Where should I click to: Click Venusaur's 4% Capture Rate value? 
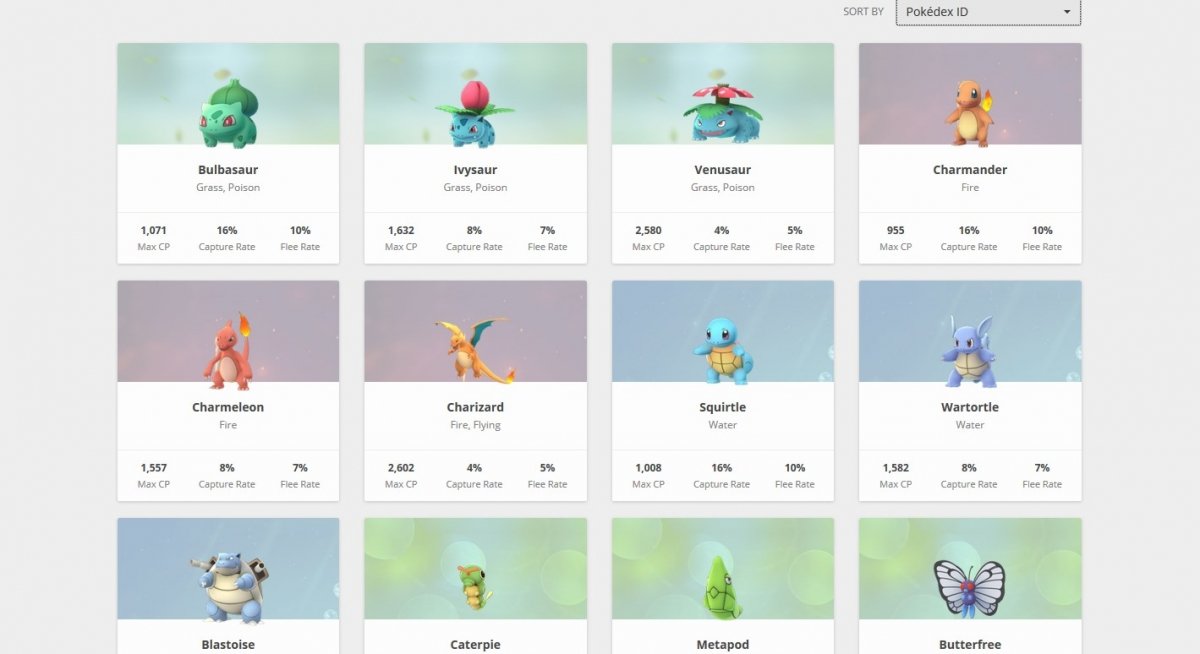coord(721,230)
